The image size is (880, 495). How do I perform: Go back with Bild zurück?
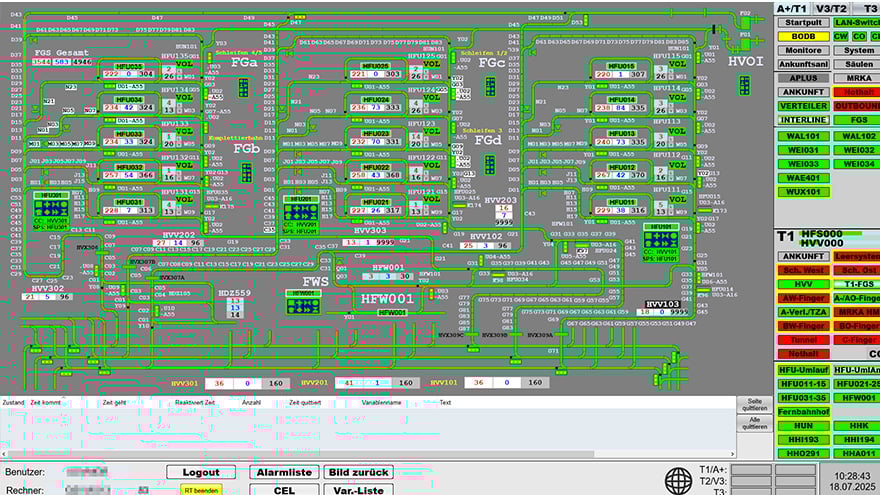(359, 472)
